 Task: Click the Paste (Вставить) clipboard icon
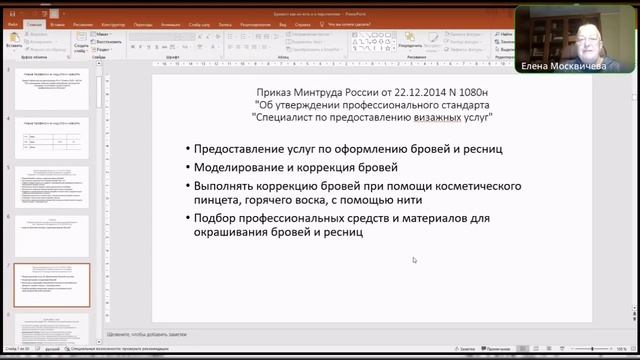click(x=14, y=37)
